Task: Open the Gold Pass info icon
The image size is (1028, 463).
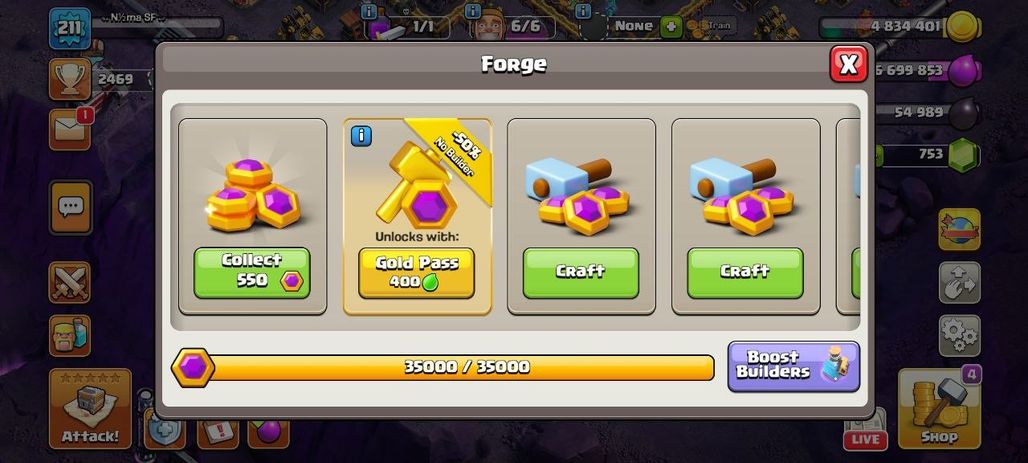Action: (x=361, y=136)
